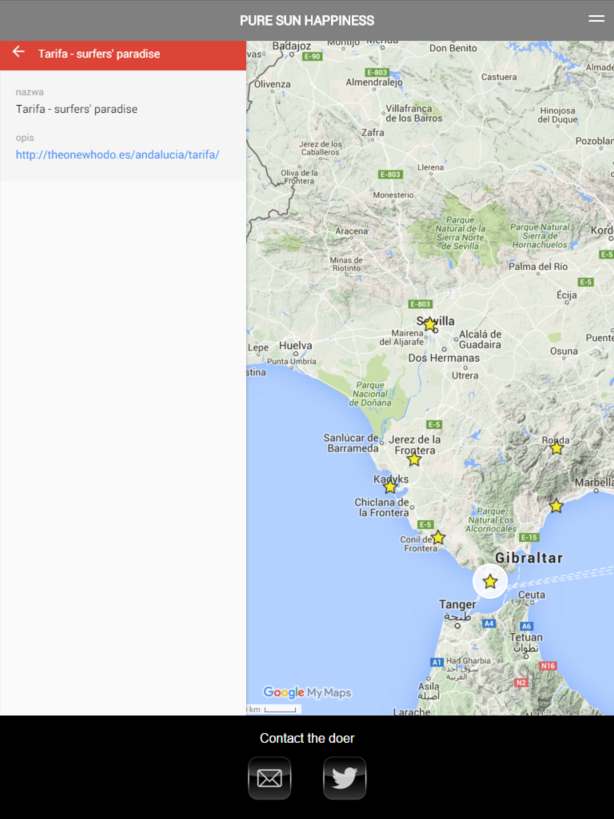
Task: Click the Villafranca de los Barros label
Action: (414, 113)
